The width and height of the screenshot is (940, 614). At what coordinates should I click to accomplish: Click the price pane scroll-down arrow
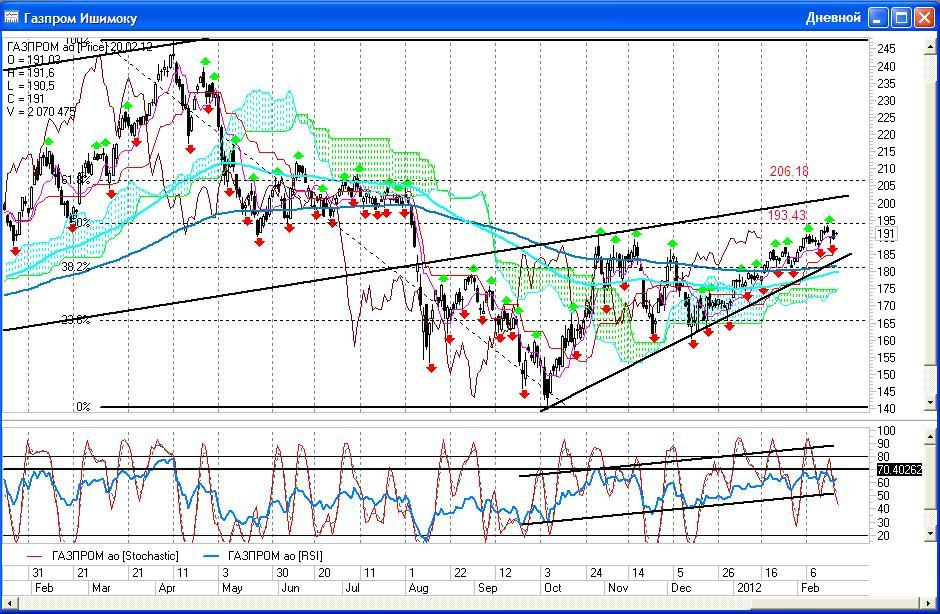tap(930, 404)
